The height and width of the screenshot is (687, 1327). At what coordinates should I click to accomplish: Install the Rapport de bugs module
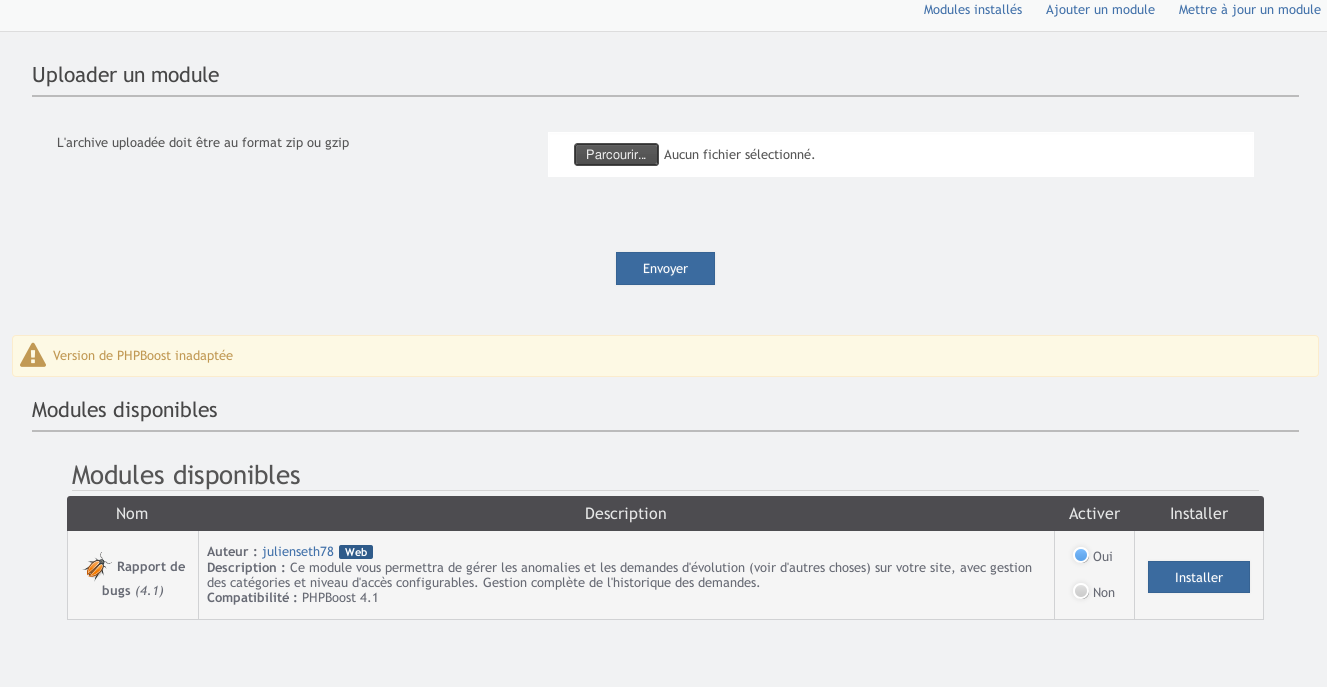1198,577
